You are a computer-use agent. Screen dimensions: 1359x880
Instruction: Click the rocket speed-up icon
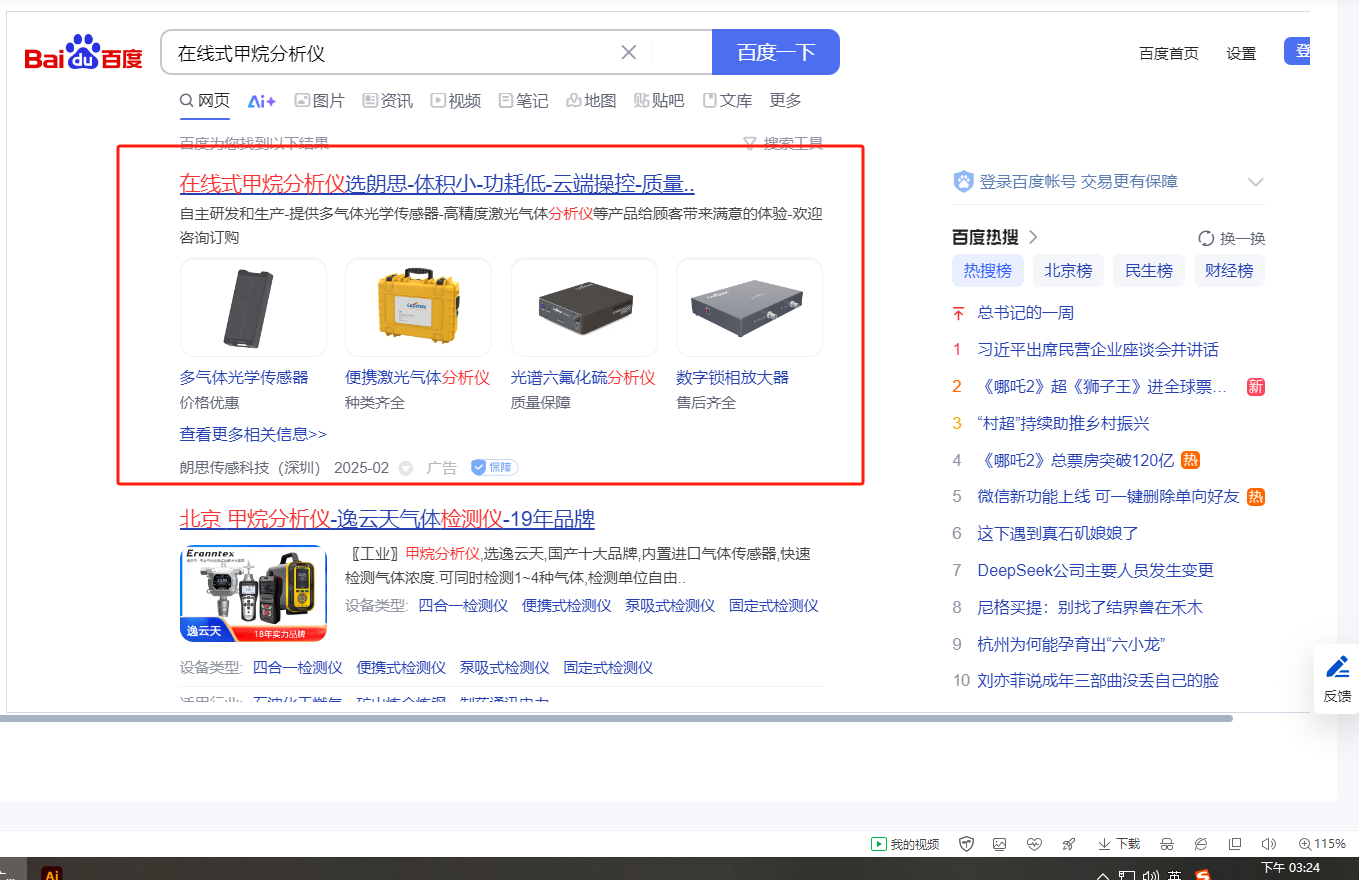pyautogui.click(x=1069, y=844)
